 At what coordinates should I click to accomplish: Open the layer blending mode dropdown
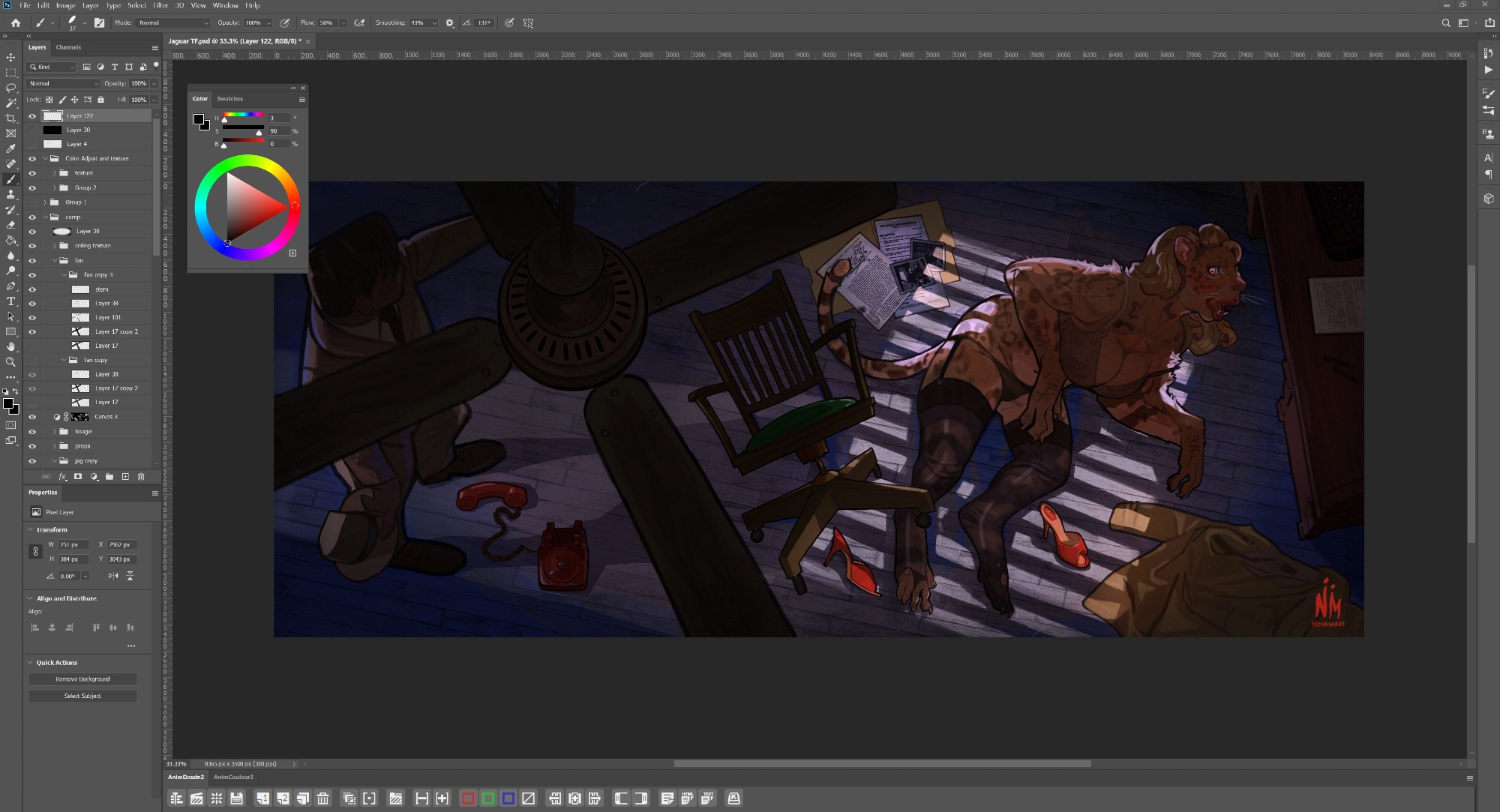coord(63,83)
